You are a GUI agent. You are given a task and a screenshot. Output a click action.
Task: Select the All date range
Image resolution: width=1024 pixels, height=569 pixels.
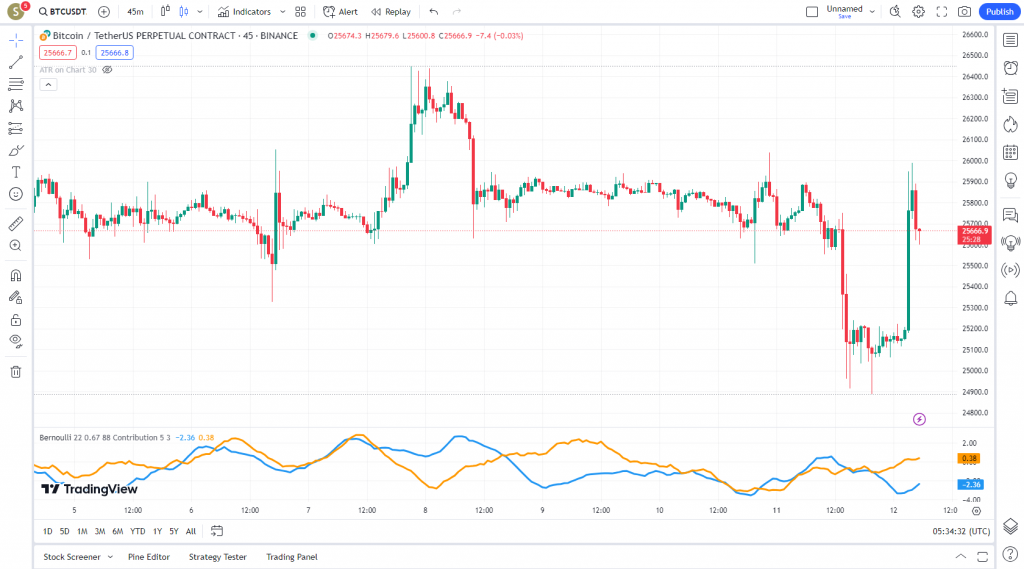pyautogui.click(x=191, y=531)
